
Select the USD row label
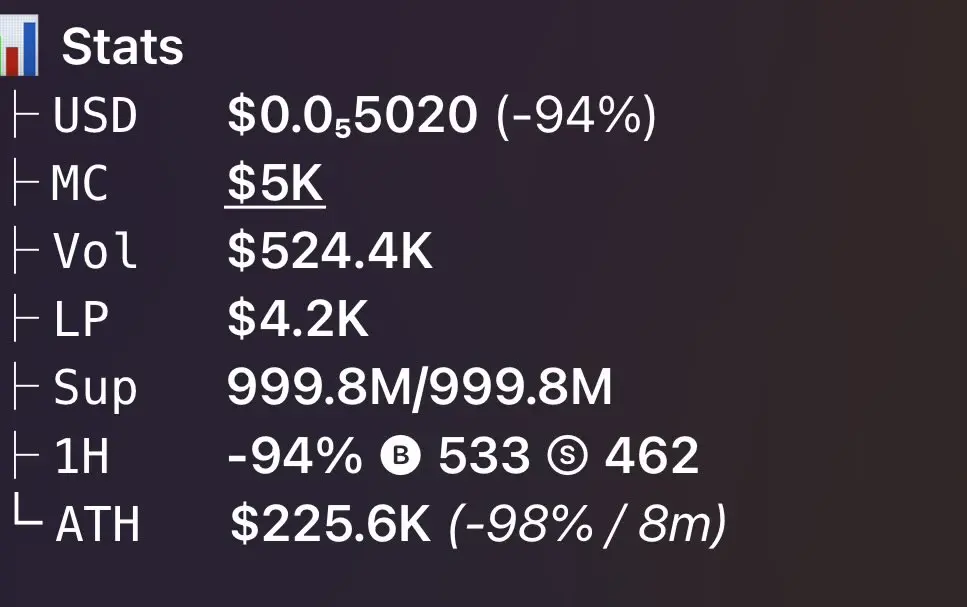(95, 116)
